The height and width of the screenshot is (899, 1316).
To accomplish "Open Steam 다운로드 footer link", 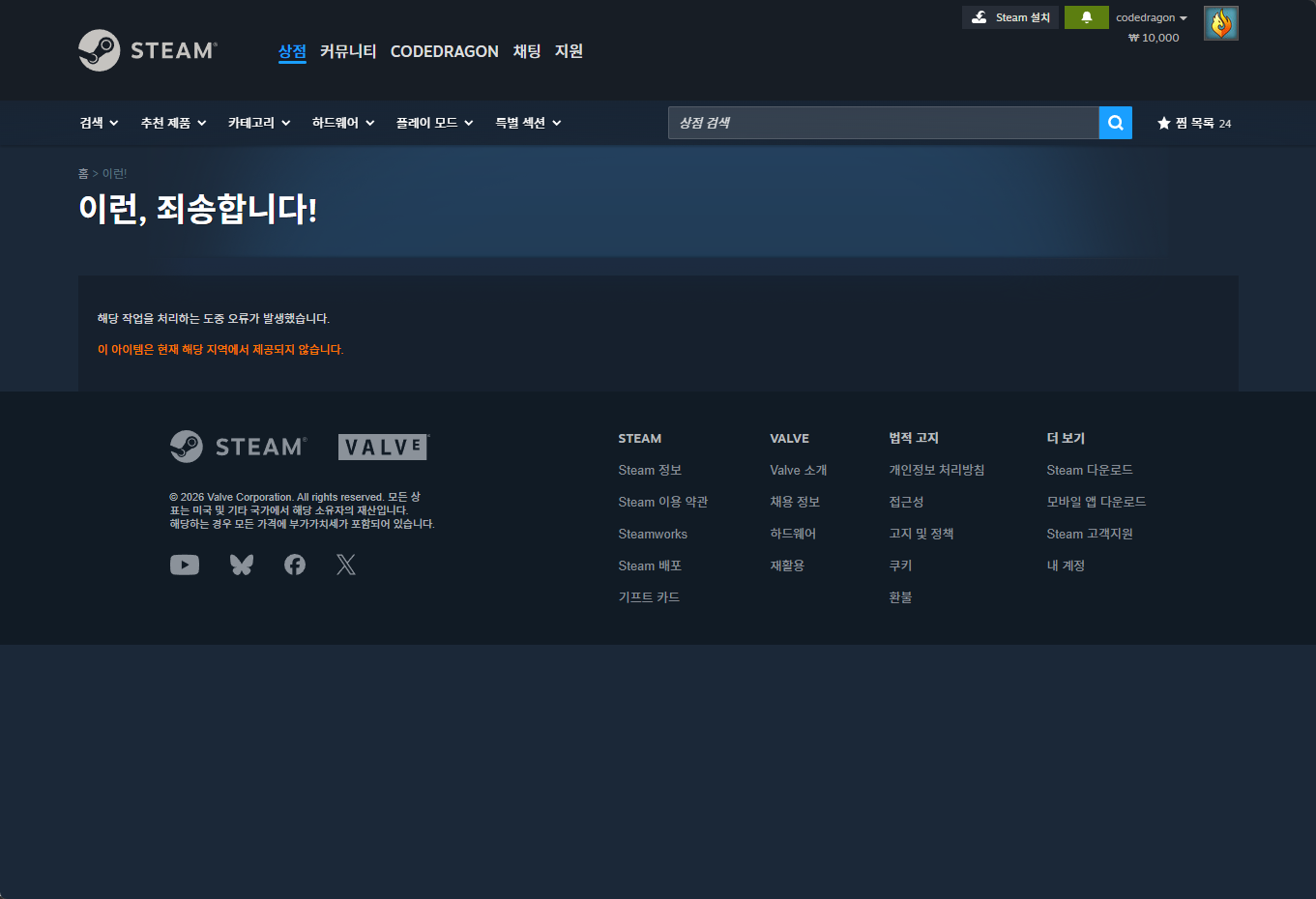I will [1090, 470].
